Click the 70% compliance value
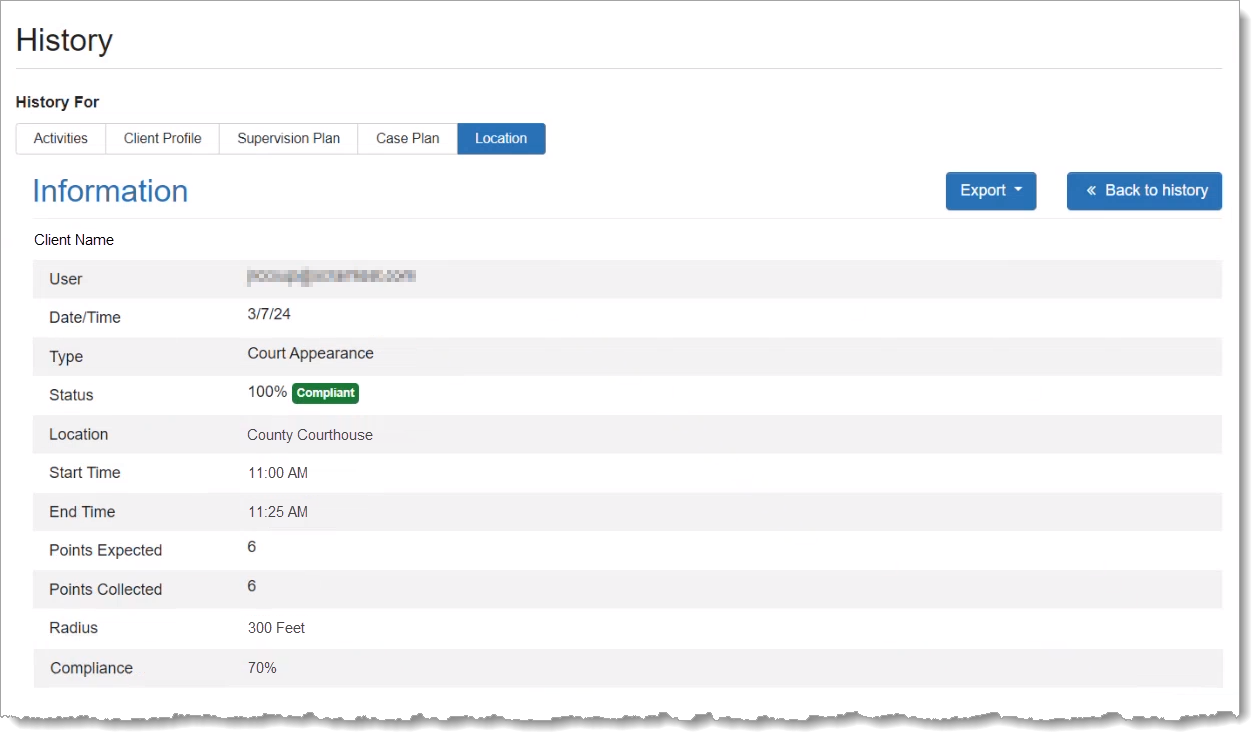The image size is (1260, 741). [262, 667]
